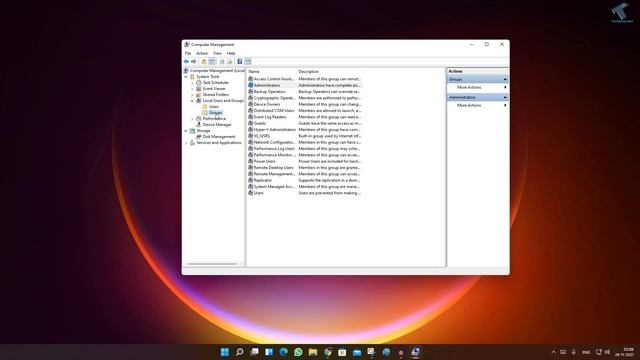The height and width of the screenshot is (360, 640).
Task: Open taskbar Search magnifier icon
Action: (240, 352)
